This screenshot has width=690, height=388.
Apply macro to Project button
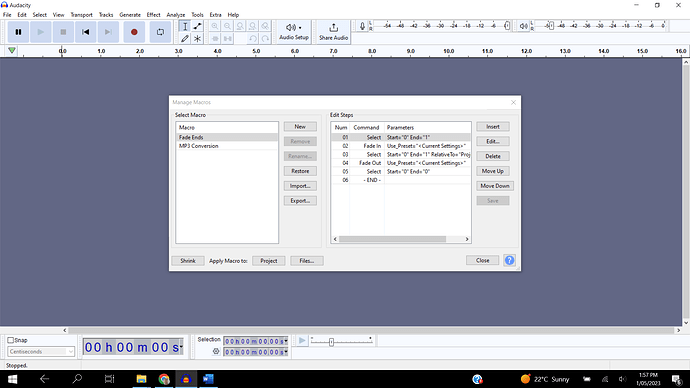(268, 261)
